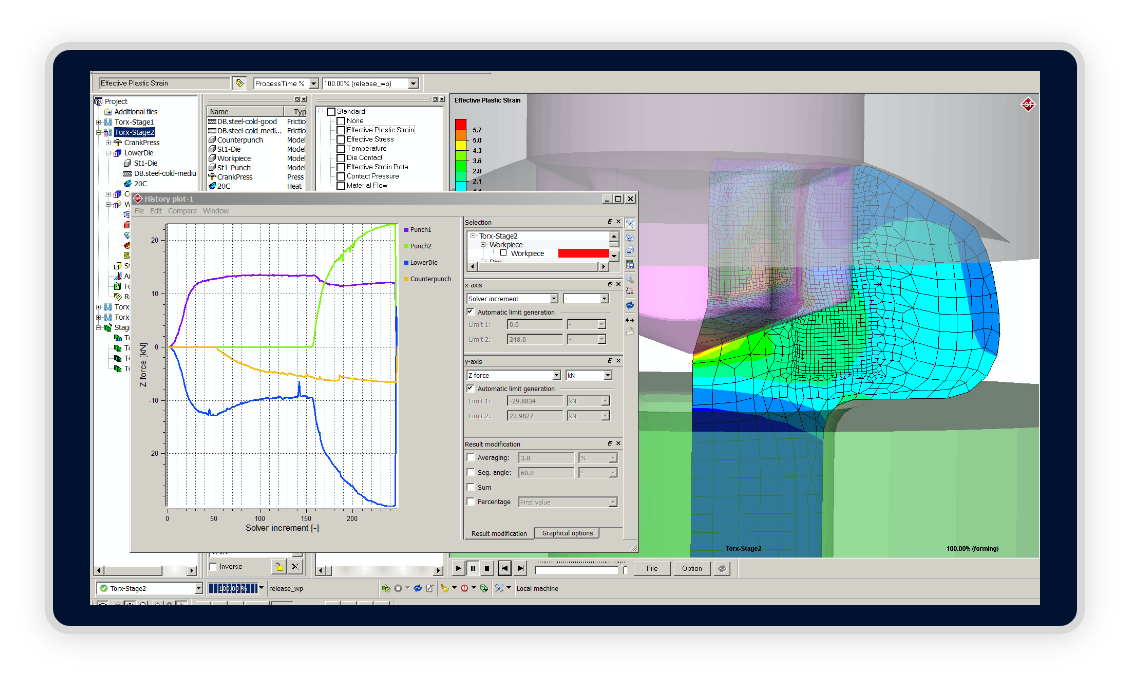The image size is (1130, 682).
Task: Click the double-arrow fit icon in History plot sidebar
Action: [630, 319]
